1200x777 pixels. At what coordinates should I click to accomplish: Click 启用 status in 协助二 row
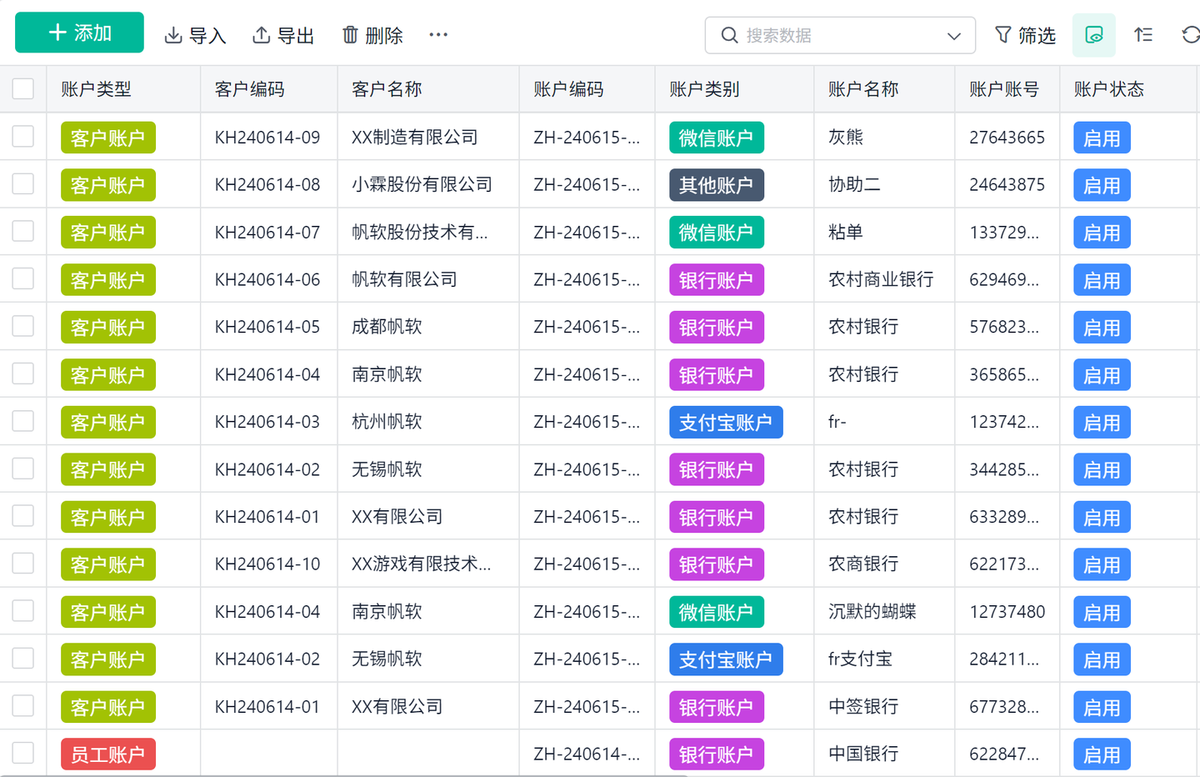(1102, 185)
